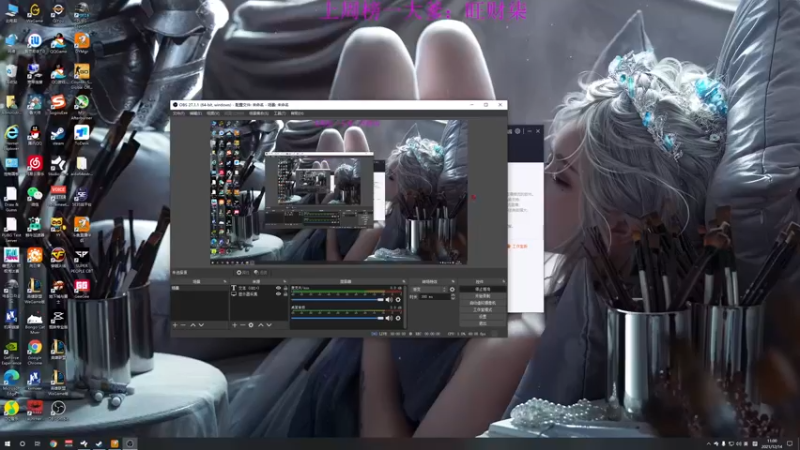
Task: Open Chrome from the taskbar
Action: pos(53,444)
